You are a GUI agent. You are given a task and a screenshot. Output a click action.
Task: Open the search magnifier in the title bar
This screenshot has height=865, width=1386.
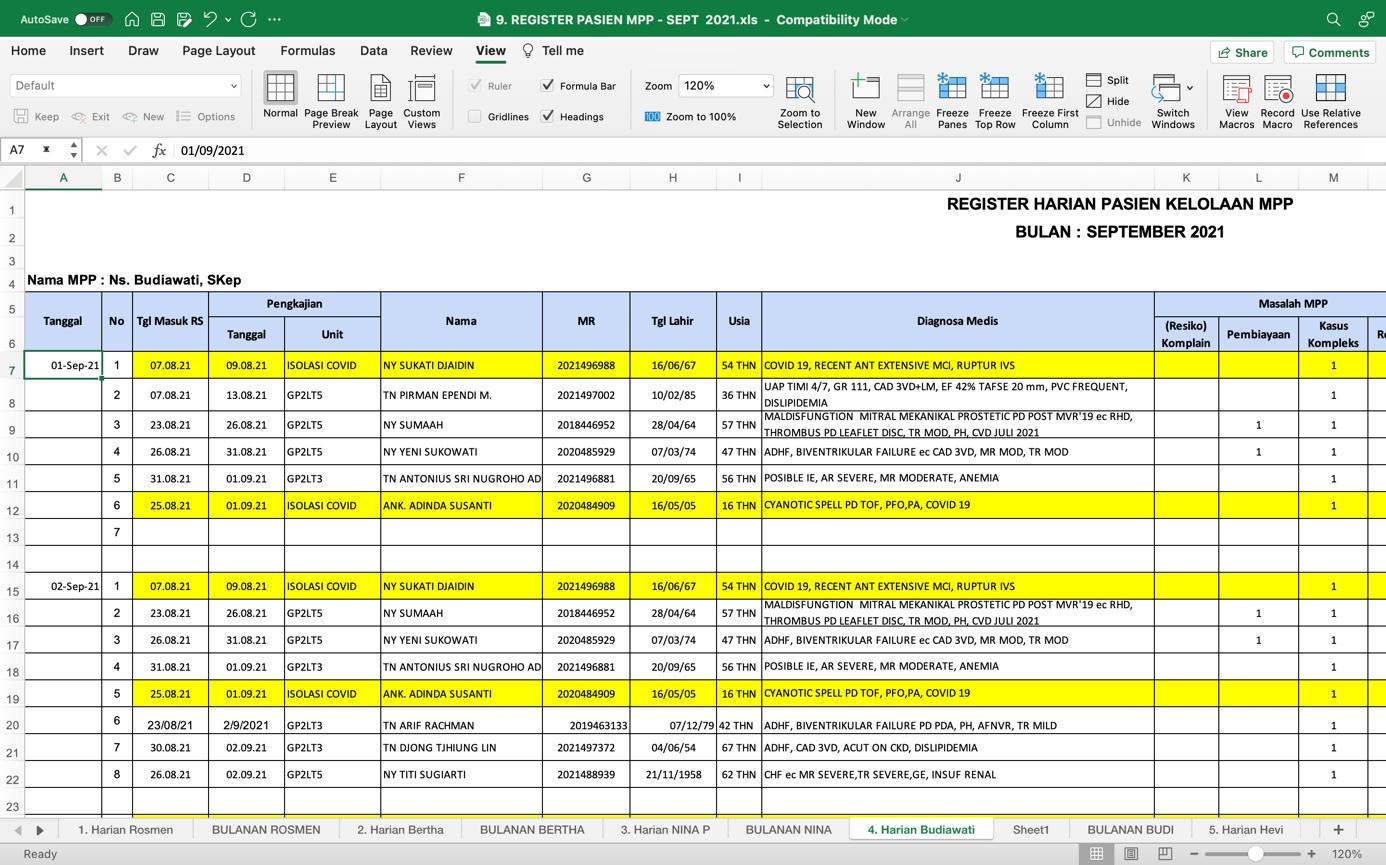[1333, 19]
